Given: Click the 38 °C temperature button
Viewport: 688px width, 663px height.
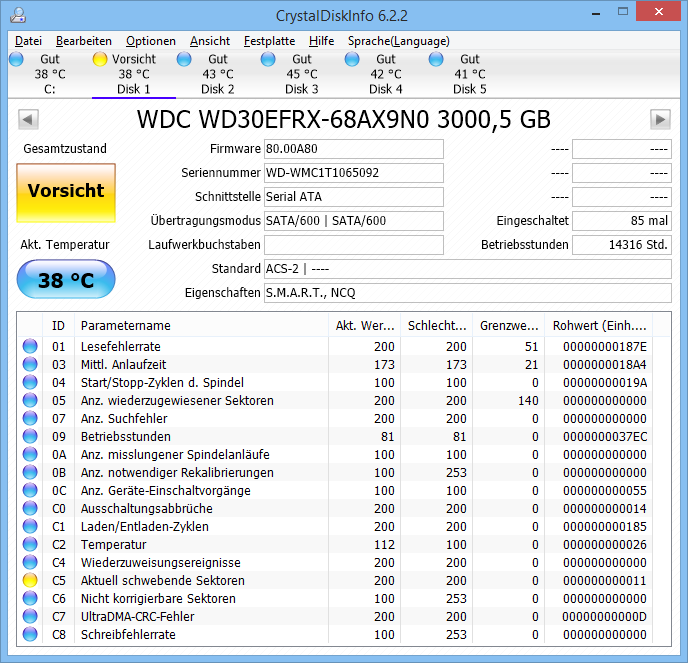Looking at the screenshot, I should coord(66,280).
